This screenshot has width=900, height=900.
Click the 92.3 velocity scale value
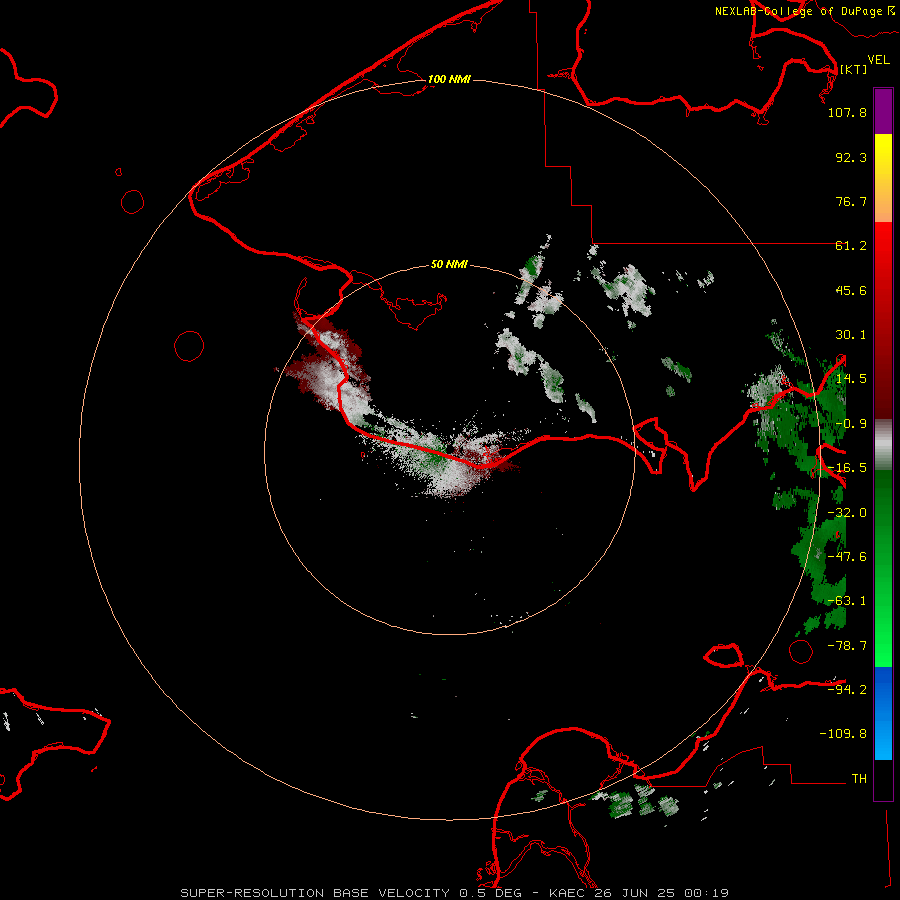pos(851,157)
